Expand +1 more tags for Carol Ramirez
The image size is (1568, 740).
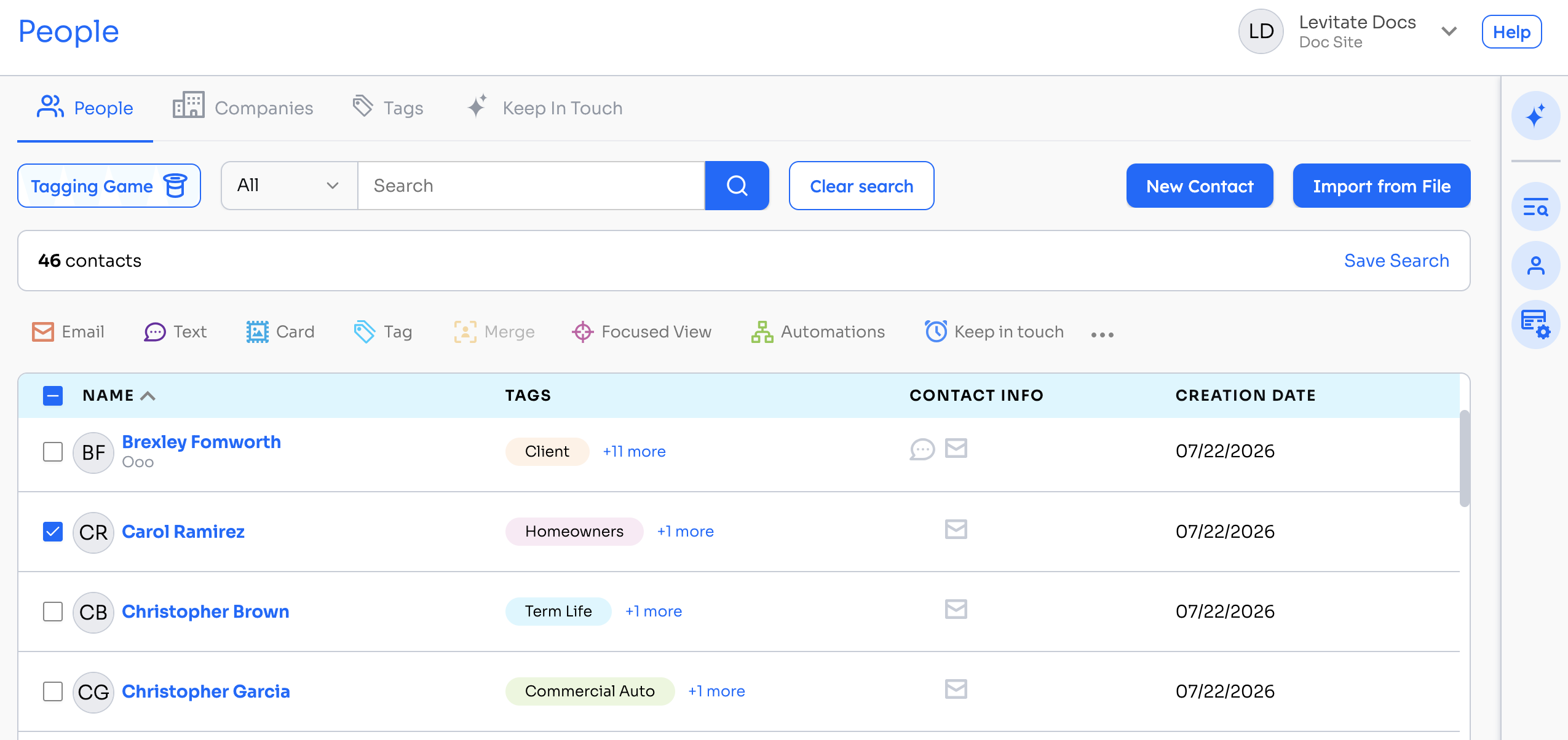coord(686,532)
